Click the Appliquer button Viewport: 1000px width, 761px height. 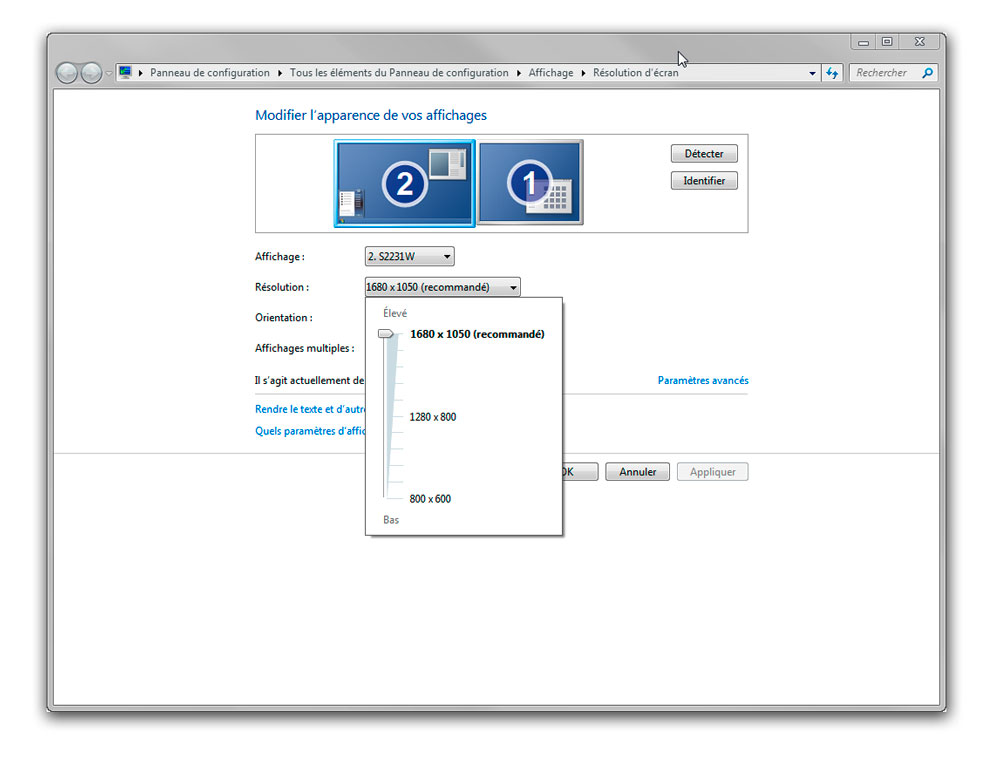point(712,472)
